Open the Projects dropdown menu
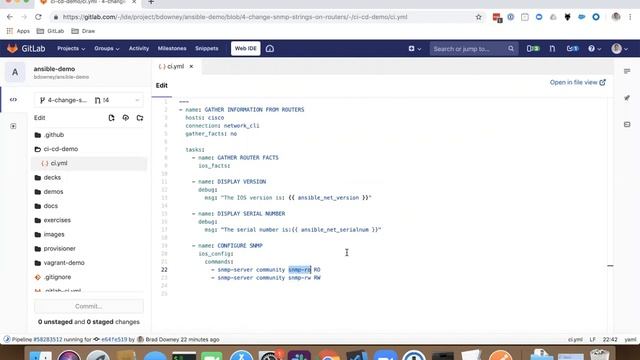 coord(71,49)
